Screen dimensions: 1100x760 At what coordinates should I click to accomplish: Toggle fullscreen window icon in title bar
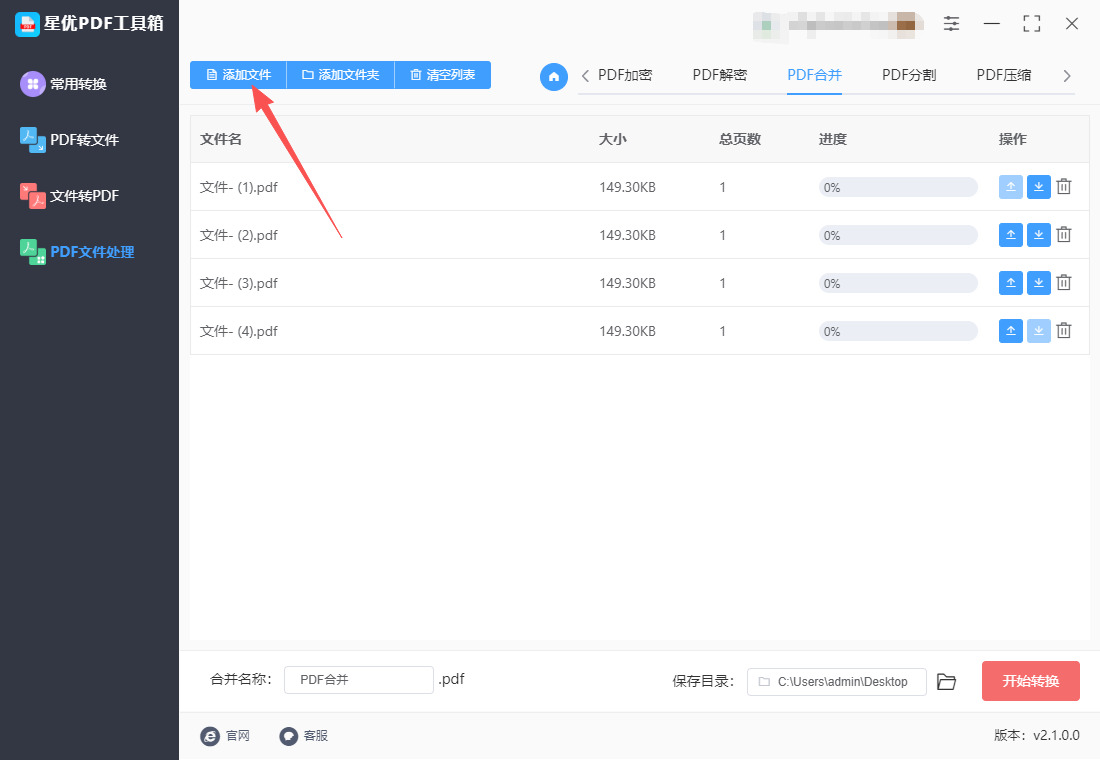click(1031, 24)
